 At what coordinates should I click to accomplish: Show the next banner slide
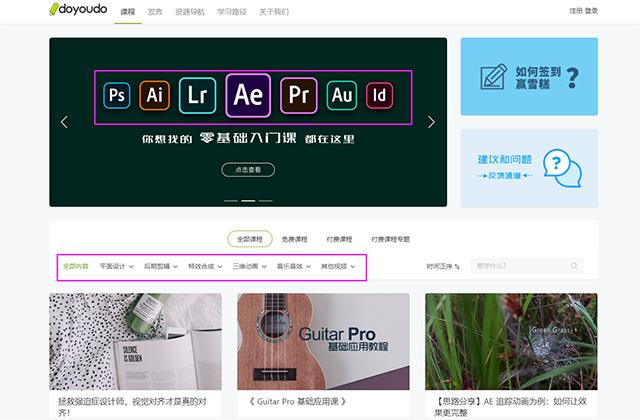[x=431, y=122]
